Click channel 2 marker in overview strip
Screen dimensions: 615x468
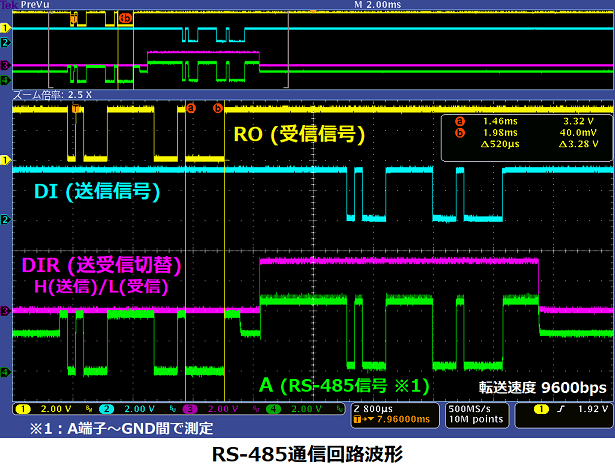pyautogui.click(x=5, y=42)
